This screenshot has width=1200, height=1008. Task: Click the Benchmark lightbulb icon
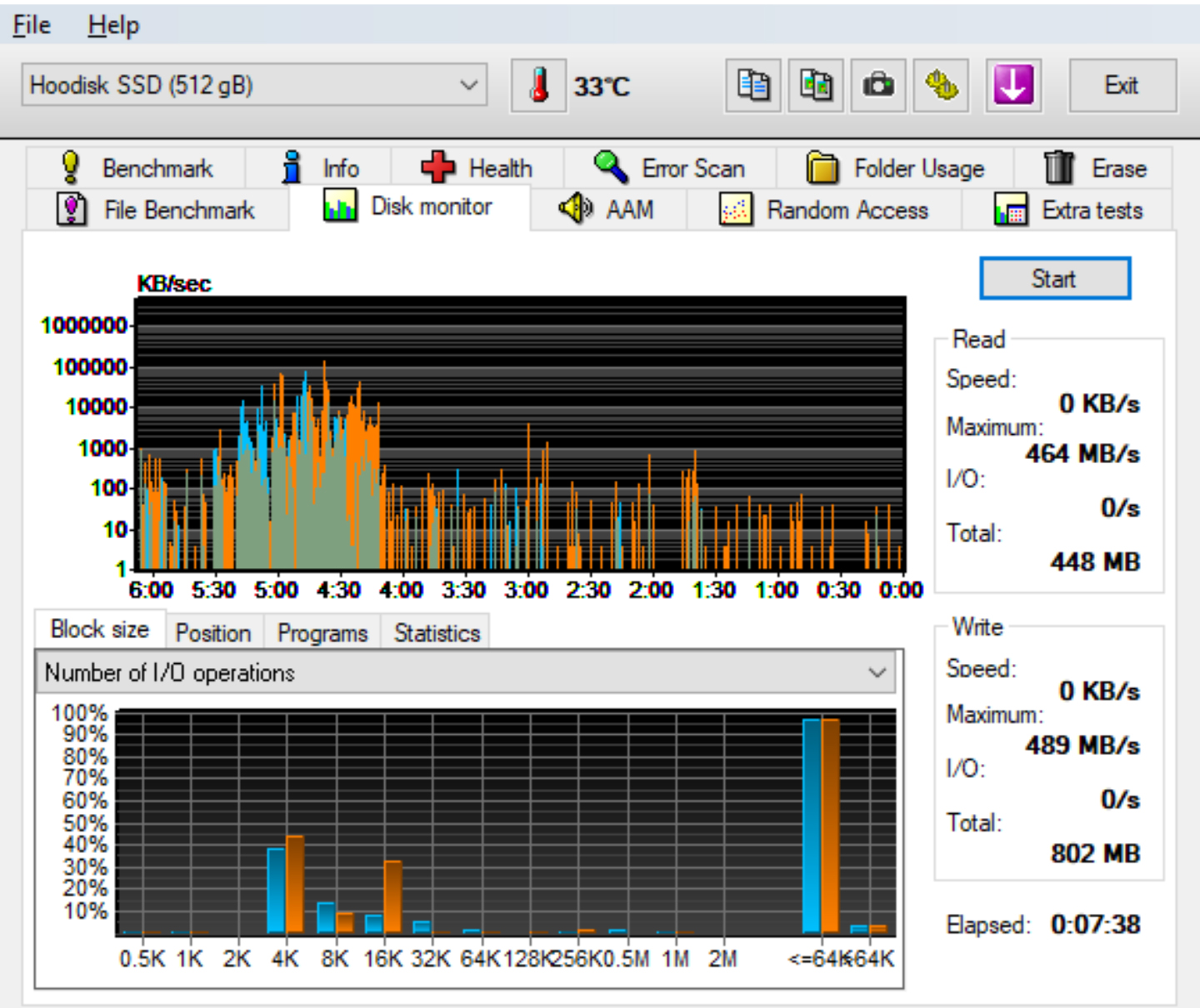tap(72, 167)
